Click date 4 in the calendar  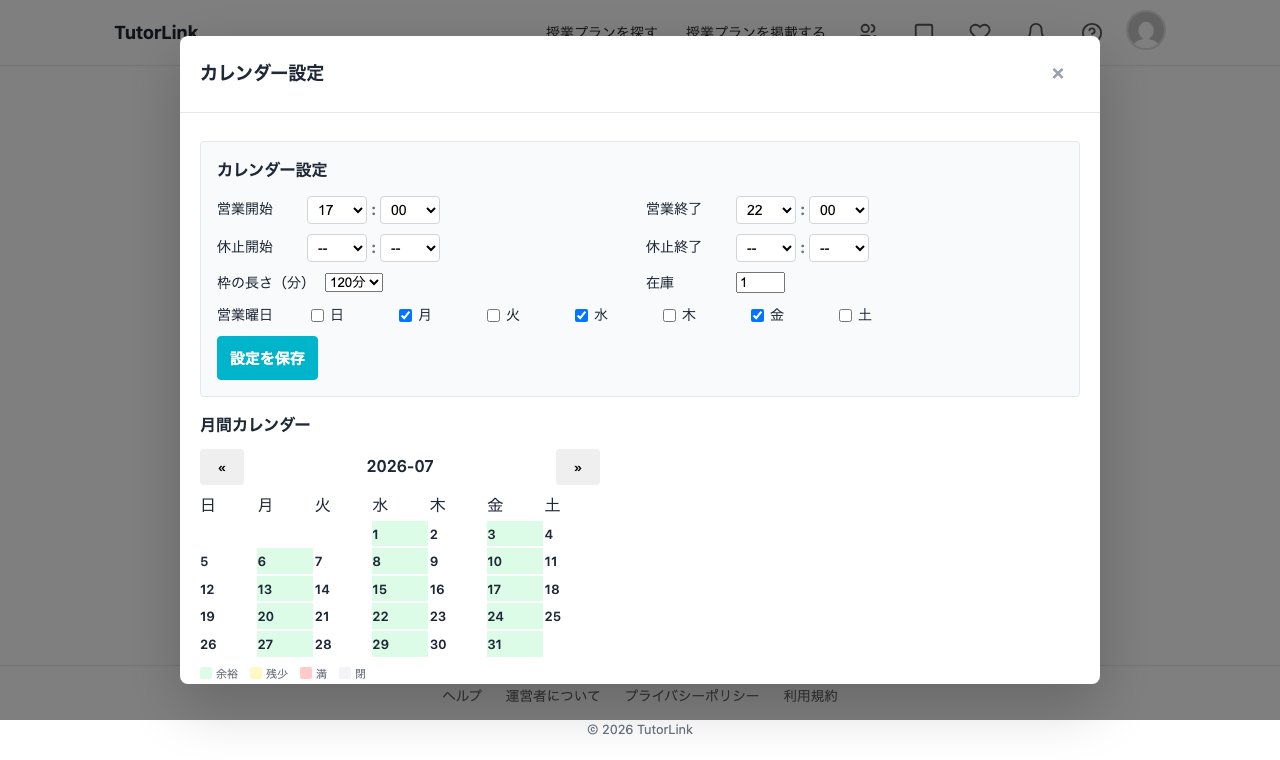point(572,534)
